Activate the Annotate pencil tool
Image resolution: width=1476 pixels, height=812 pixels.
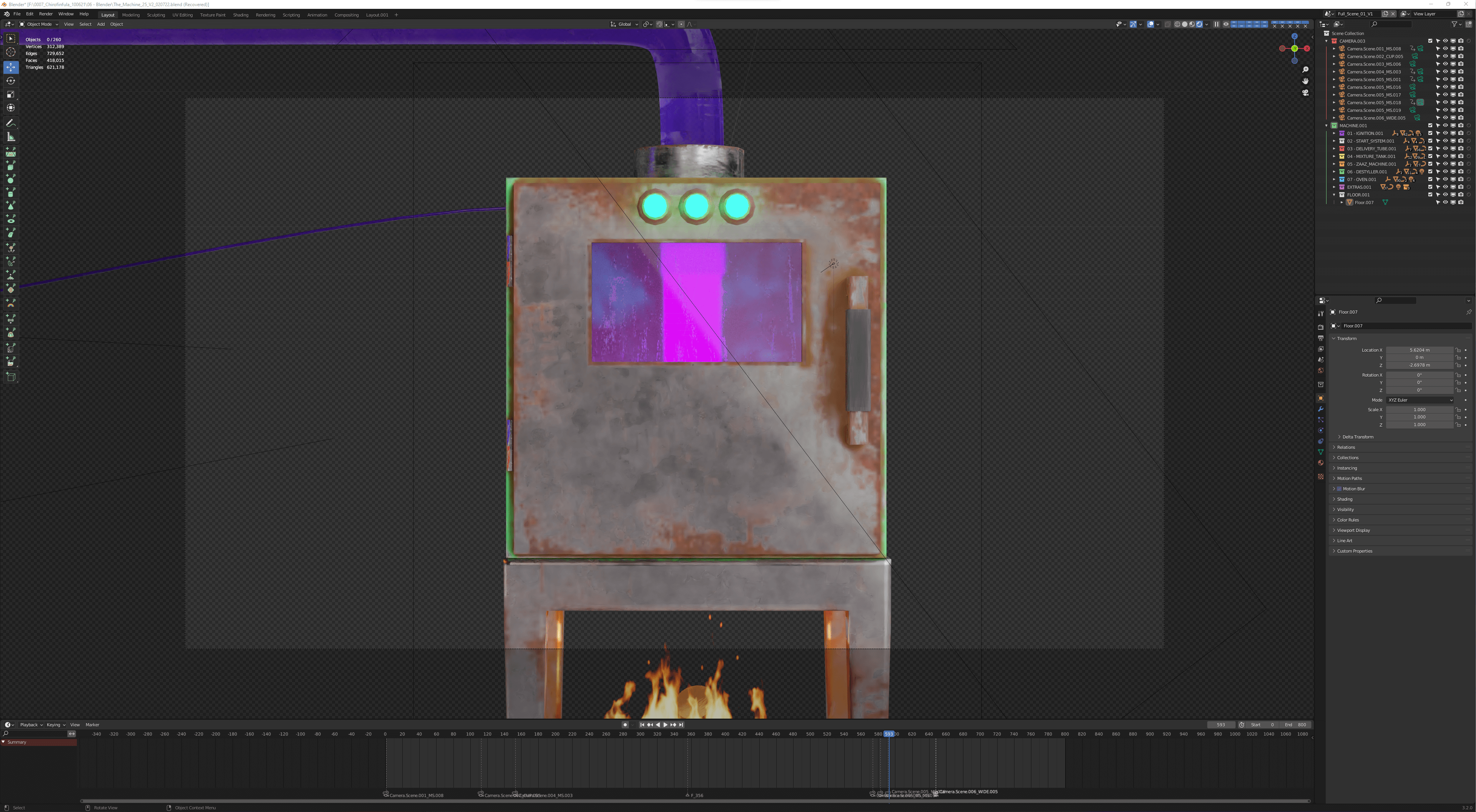pos(10,123)
